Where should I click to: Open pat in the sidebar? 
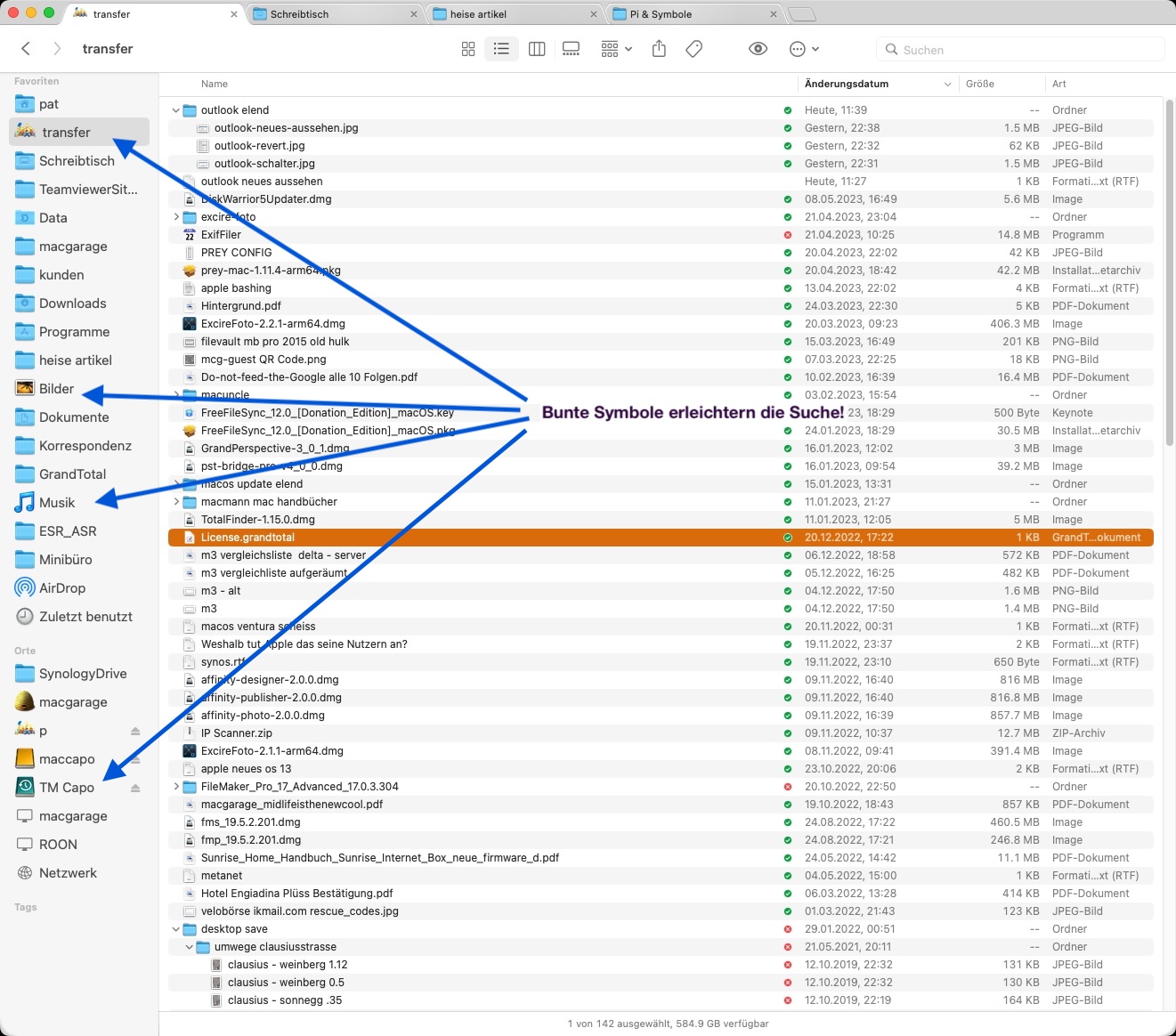click(x=79, y=104)
